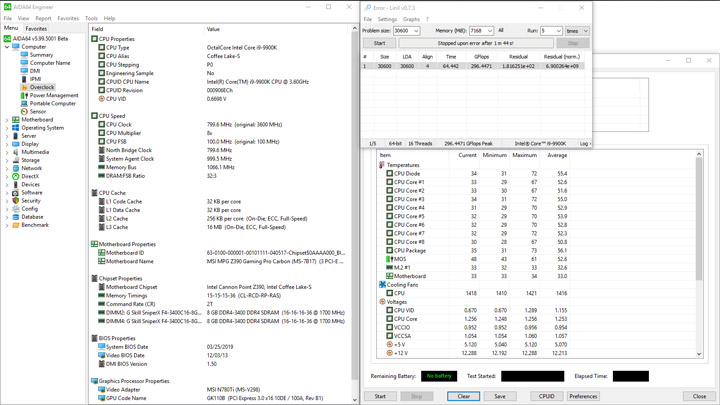The height and width of the screenshot is (405, 720).
Task: Click the Value column header in AIDA64
Action: 213,29
